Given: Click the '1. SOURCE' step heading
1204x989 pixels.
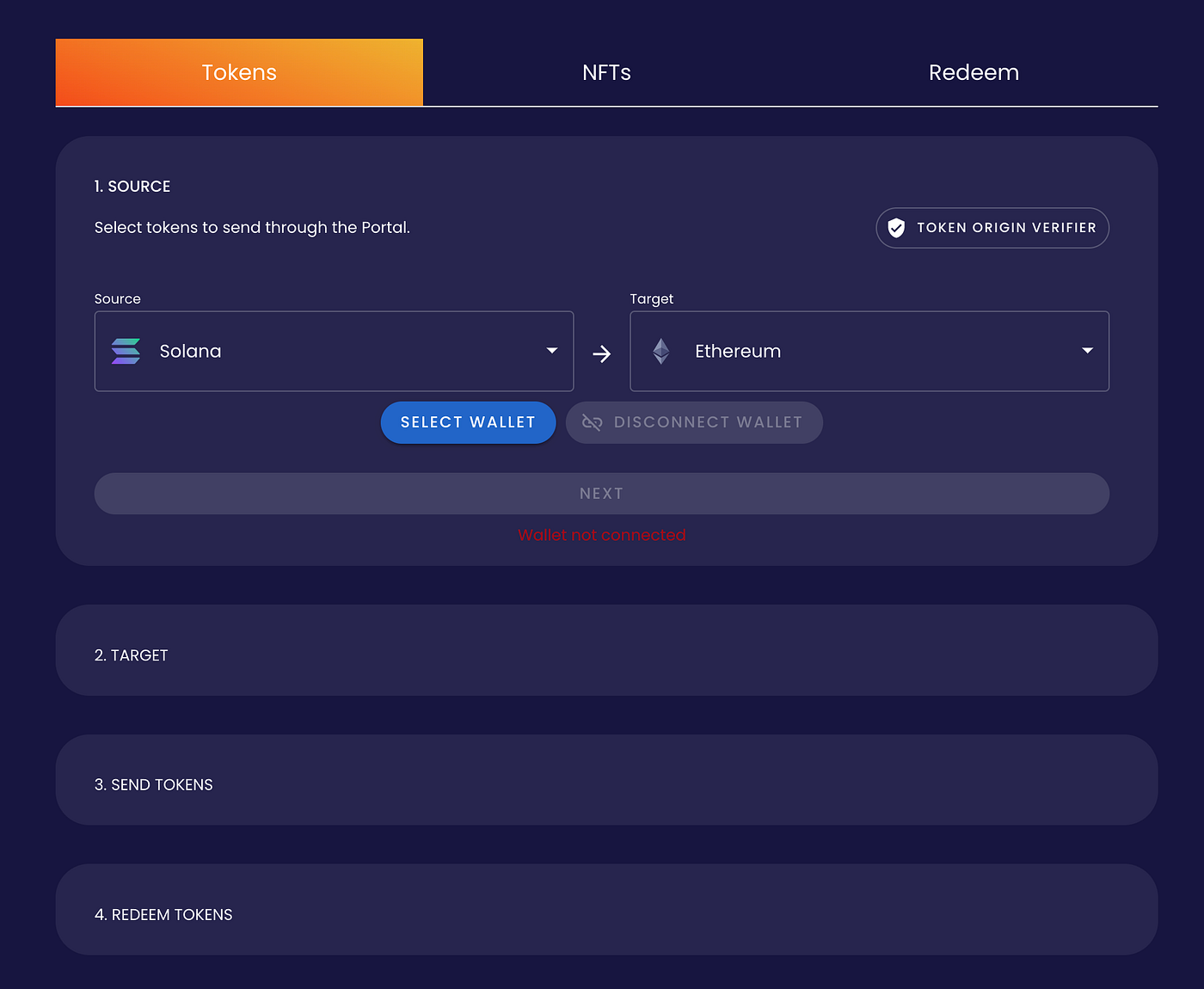Looking at the screenshot, I should tap(132, 187).
